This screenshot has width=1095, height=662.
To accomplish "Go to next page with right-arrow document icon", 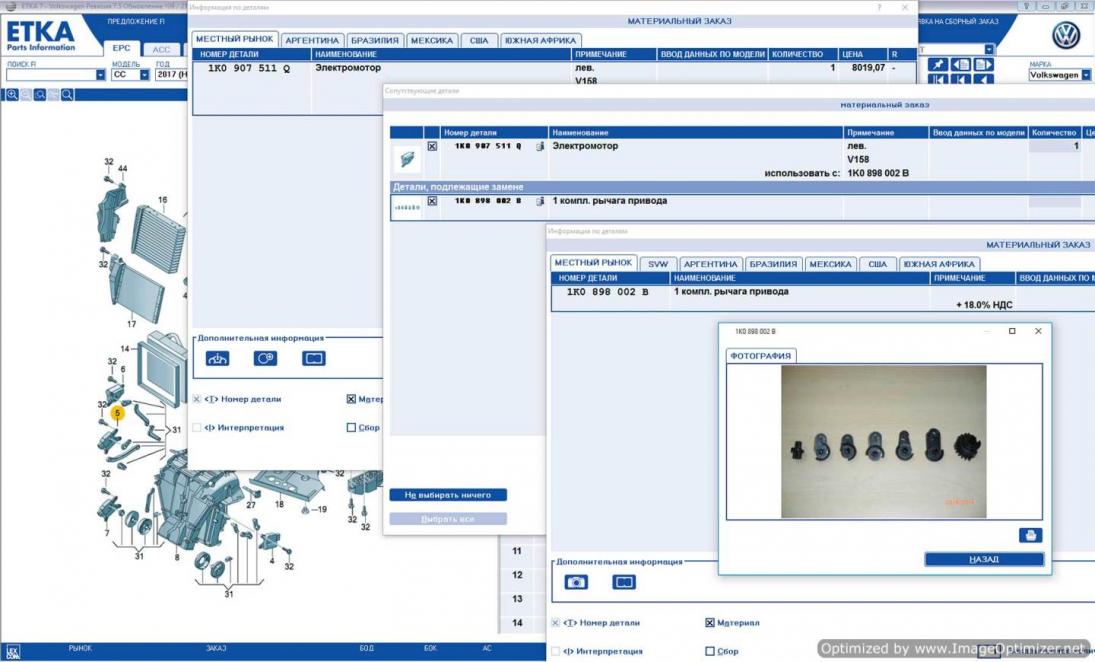I will pyautogui.click(x=983, y=65).
